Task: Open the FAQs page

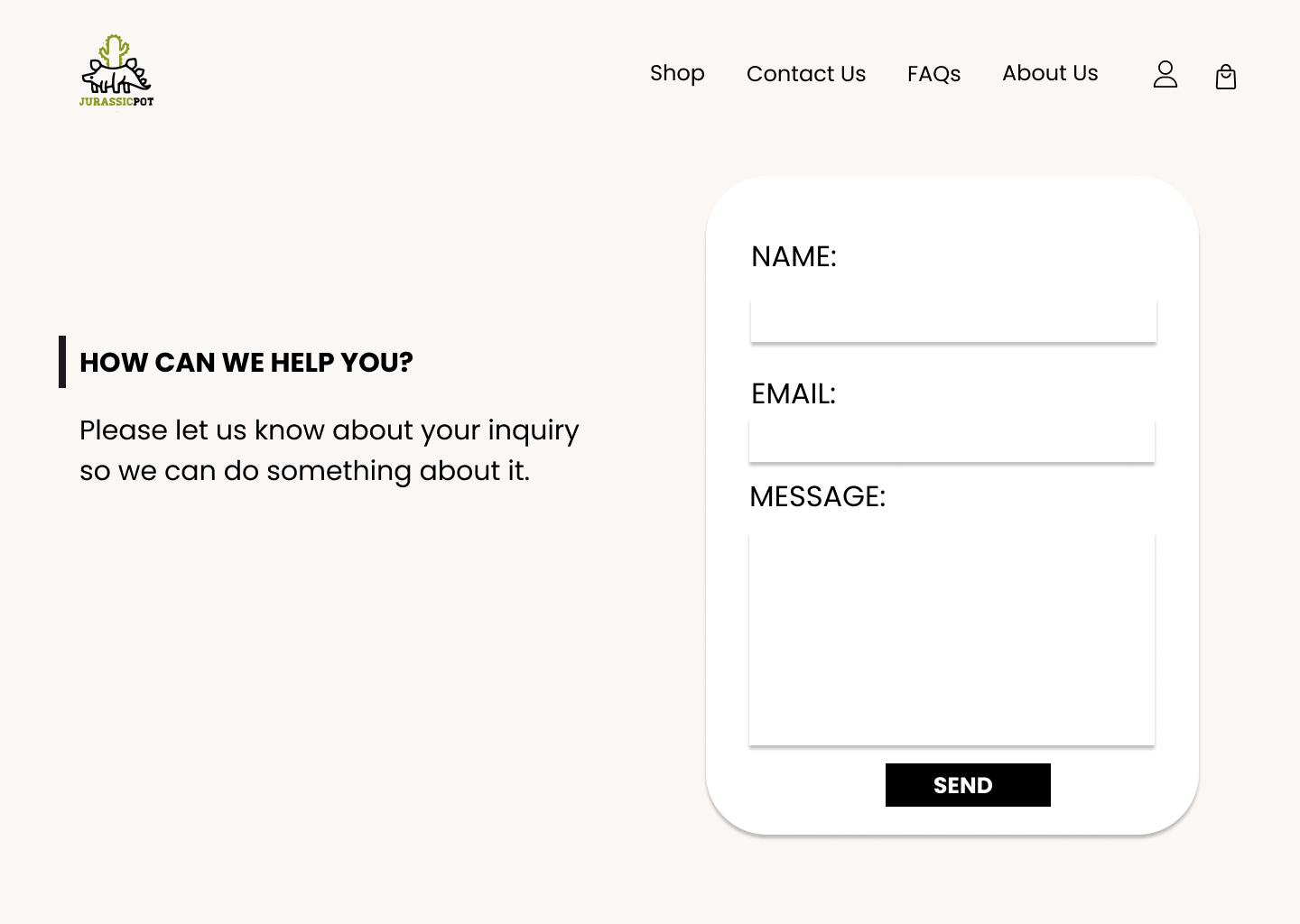Action: coord(933,74)
